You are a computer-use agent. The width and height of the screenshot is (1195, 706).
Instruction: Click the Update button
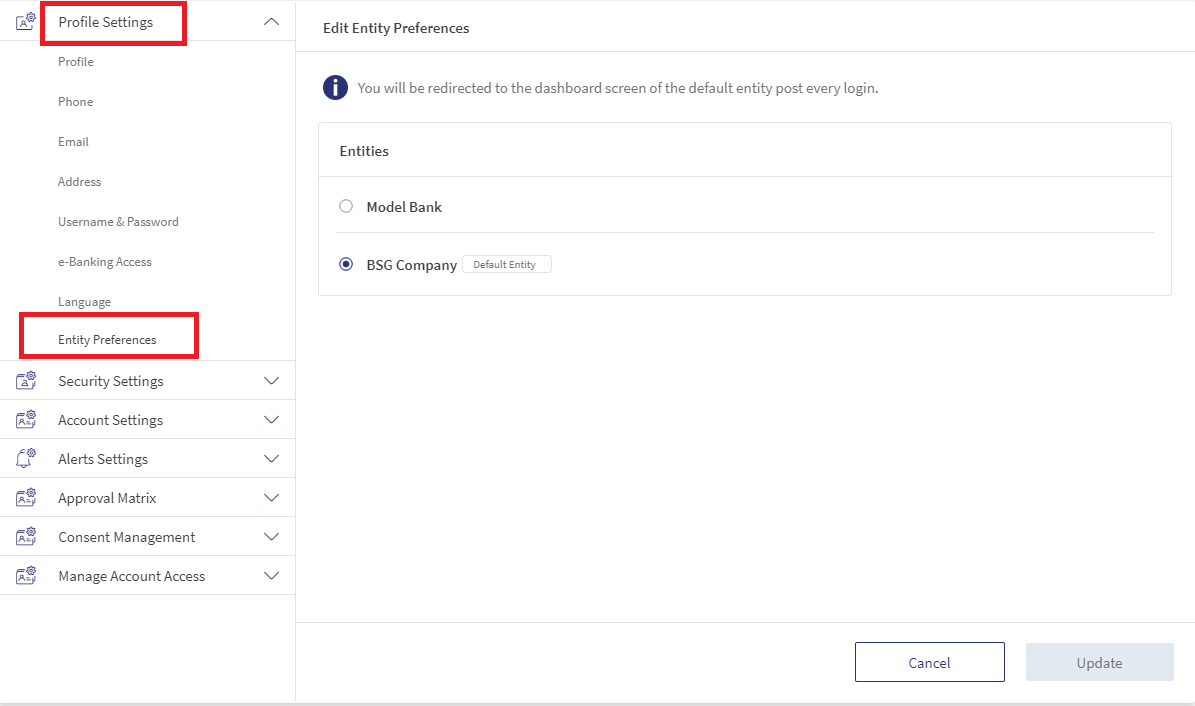(1100, 662)
